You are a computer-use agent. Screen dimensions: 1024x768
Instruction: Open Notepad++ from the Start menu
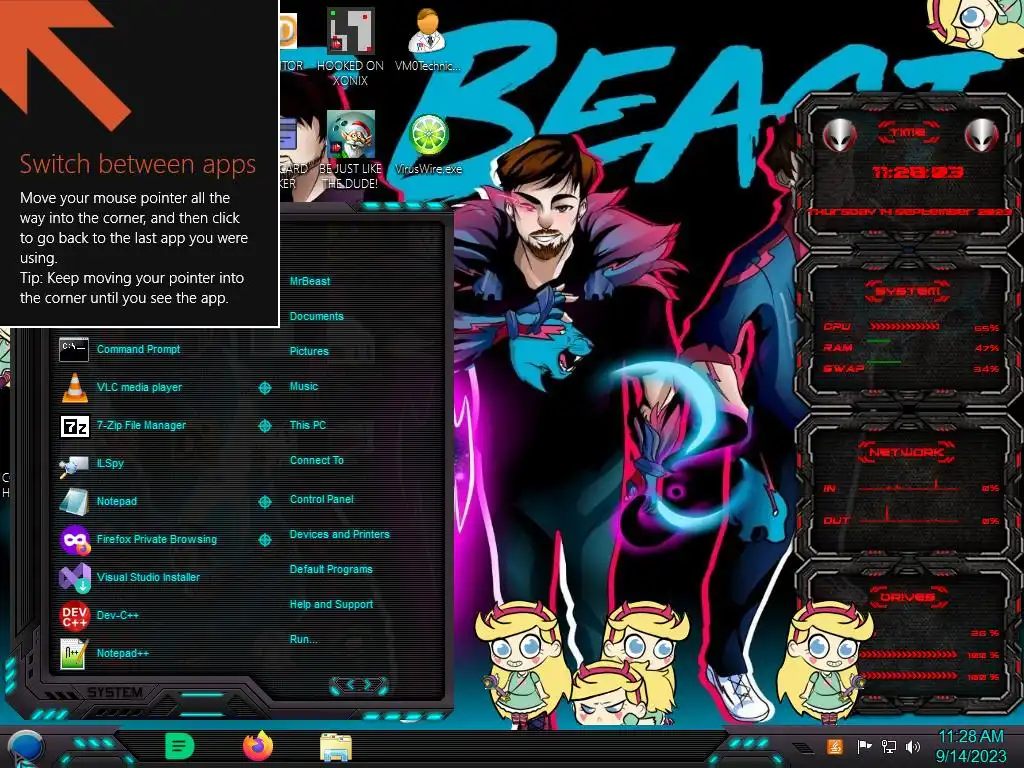[104, 653]
